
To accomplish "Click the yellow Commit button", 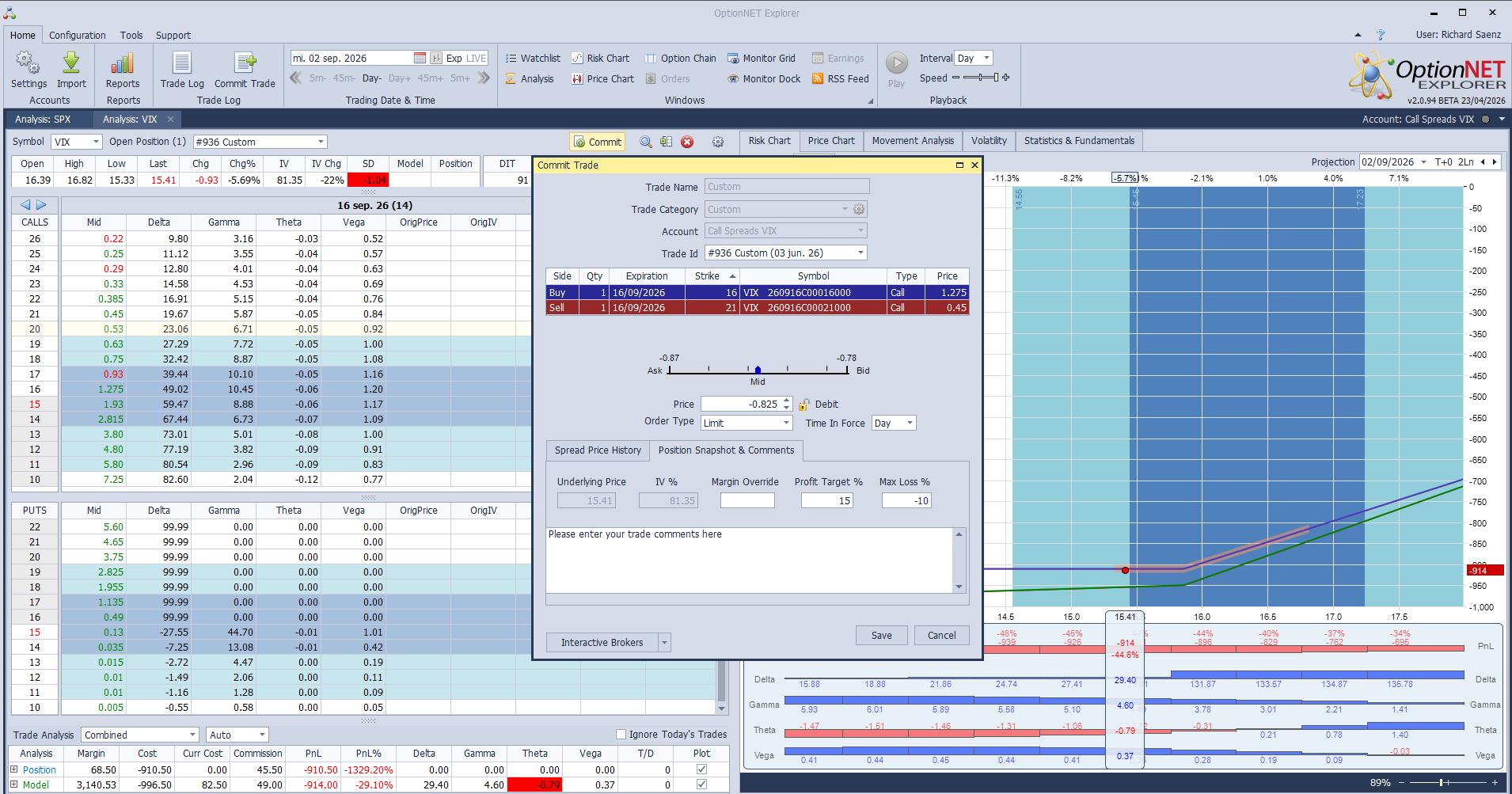I will point(598,142).
